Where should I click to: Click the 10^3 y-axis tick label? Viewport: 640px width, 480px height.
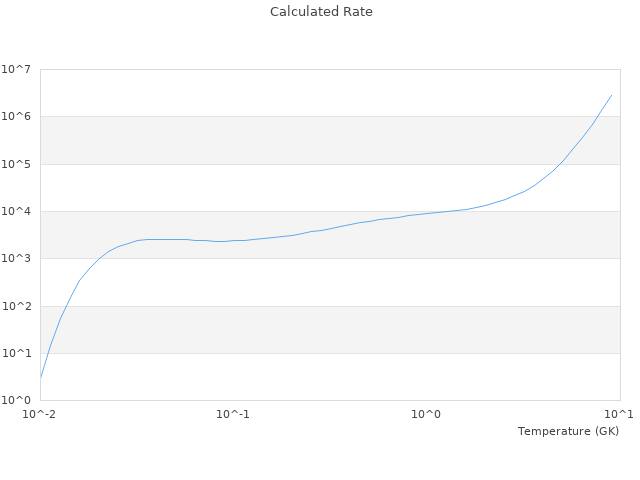(16, 259)
